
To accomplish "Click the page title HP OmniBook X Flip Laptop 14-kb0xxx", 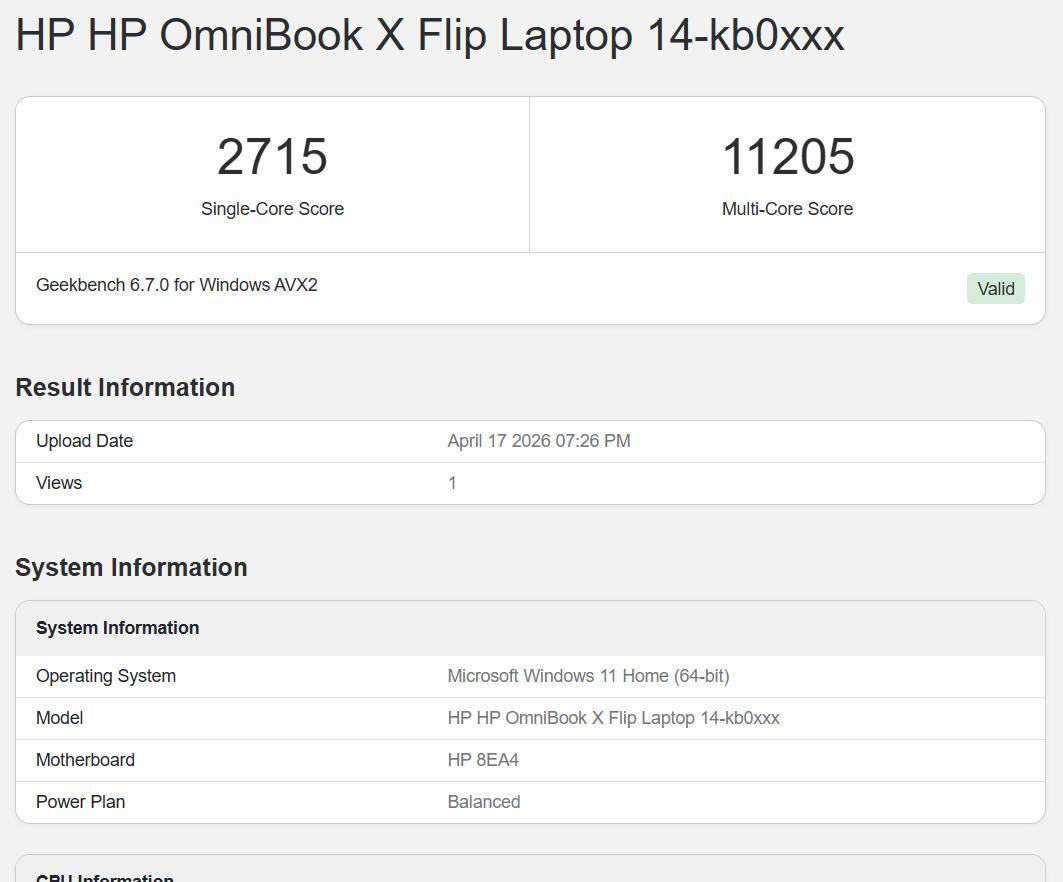I will point(430,35).
